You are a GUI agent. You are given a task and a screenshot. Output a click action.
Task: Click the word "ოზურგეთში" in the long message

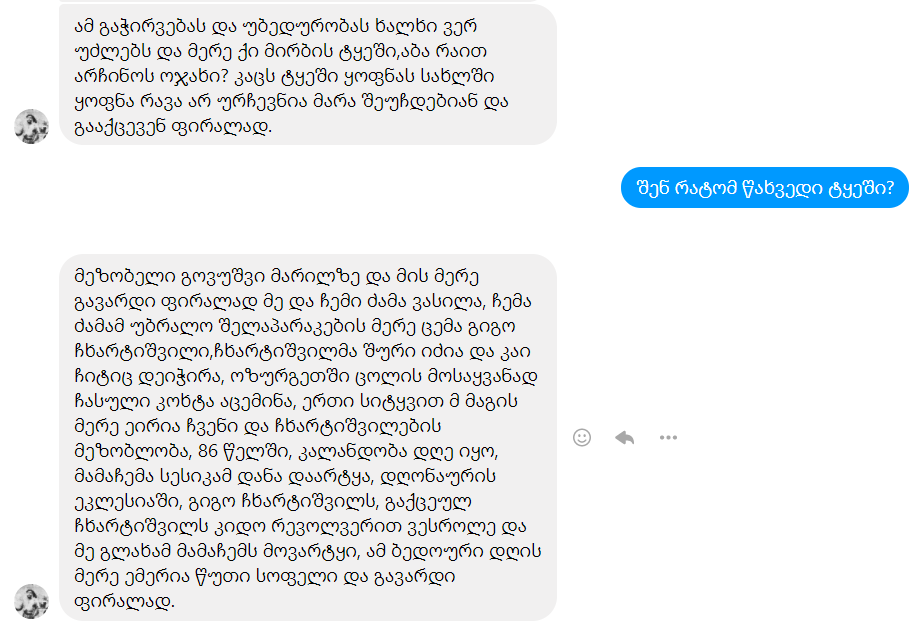294,376
